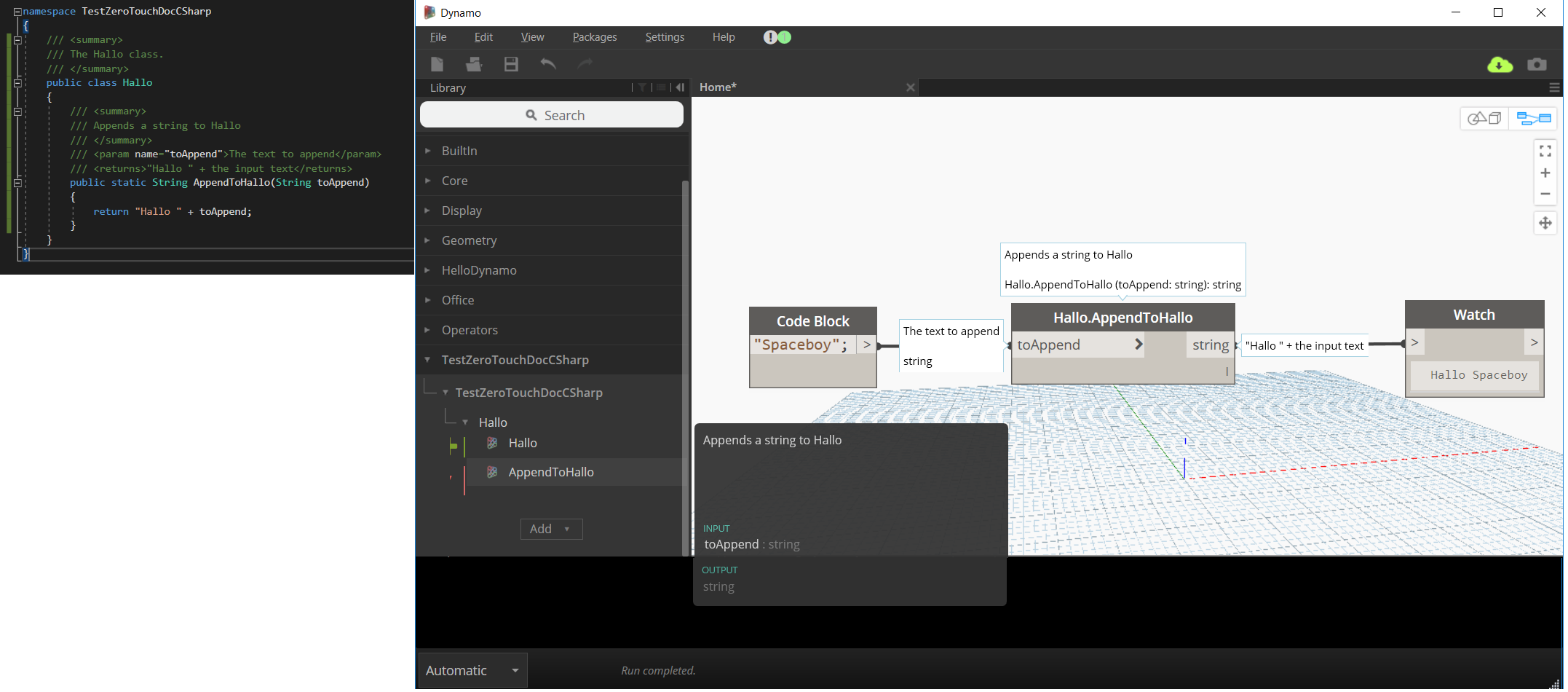Open the warning exclamation notification icon
1568x692 pixels.
(x=770, y=37)
